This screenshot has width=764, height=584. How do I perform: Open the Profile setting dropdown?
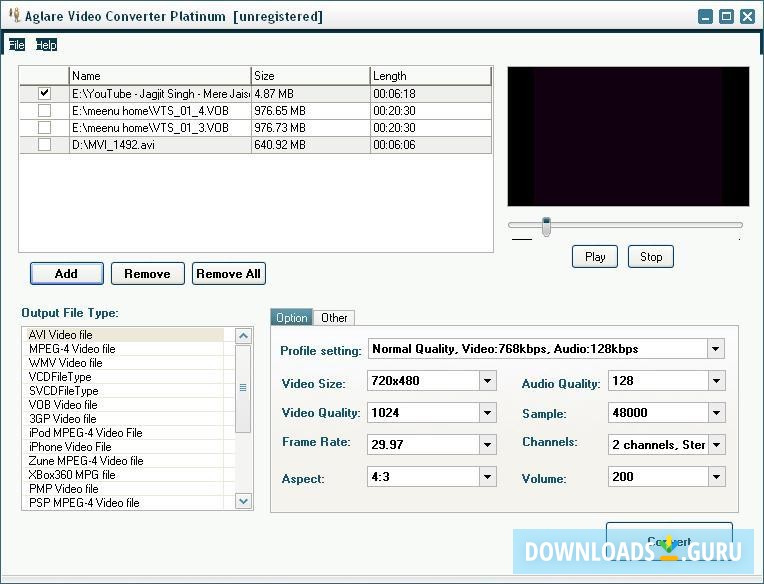coord(715,349)
